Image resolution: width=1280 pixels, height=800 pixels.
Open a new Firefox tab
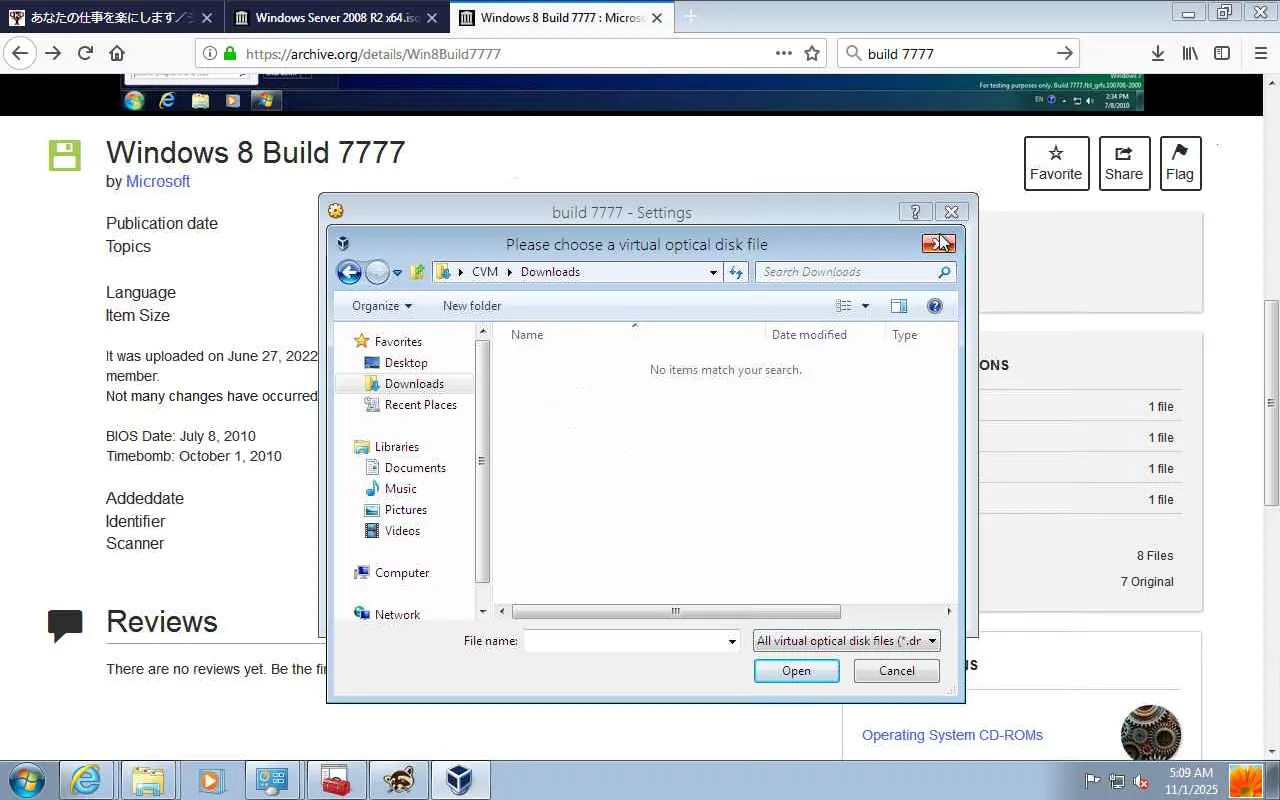pyautogui.click(x=690, y=17)
